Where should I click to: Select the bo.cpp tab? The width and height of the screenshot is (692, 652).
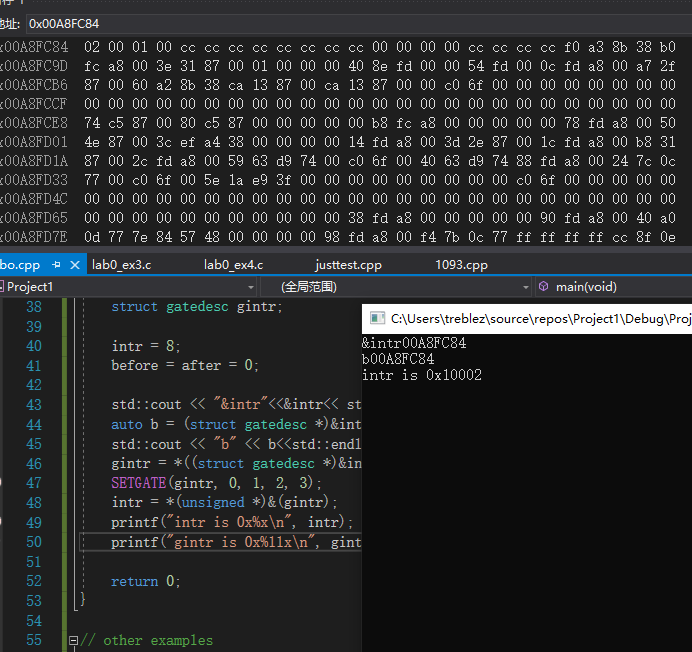point(20,265)
